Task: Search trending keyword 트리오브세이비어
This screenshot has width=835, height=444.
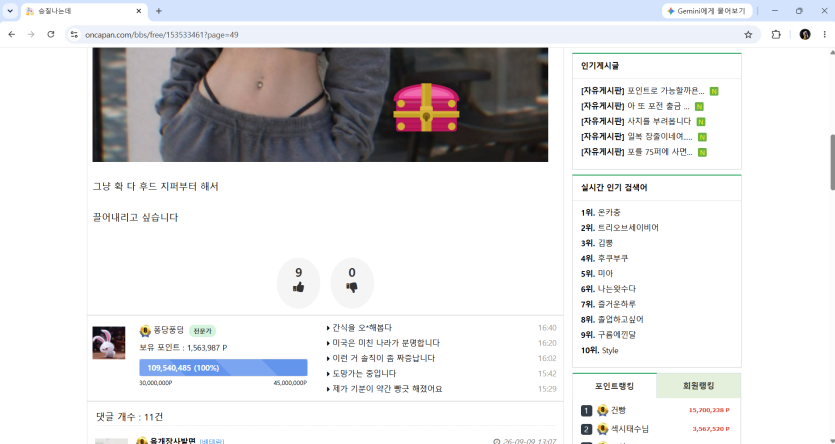Action: point(628,228)
